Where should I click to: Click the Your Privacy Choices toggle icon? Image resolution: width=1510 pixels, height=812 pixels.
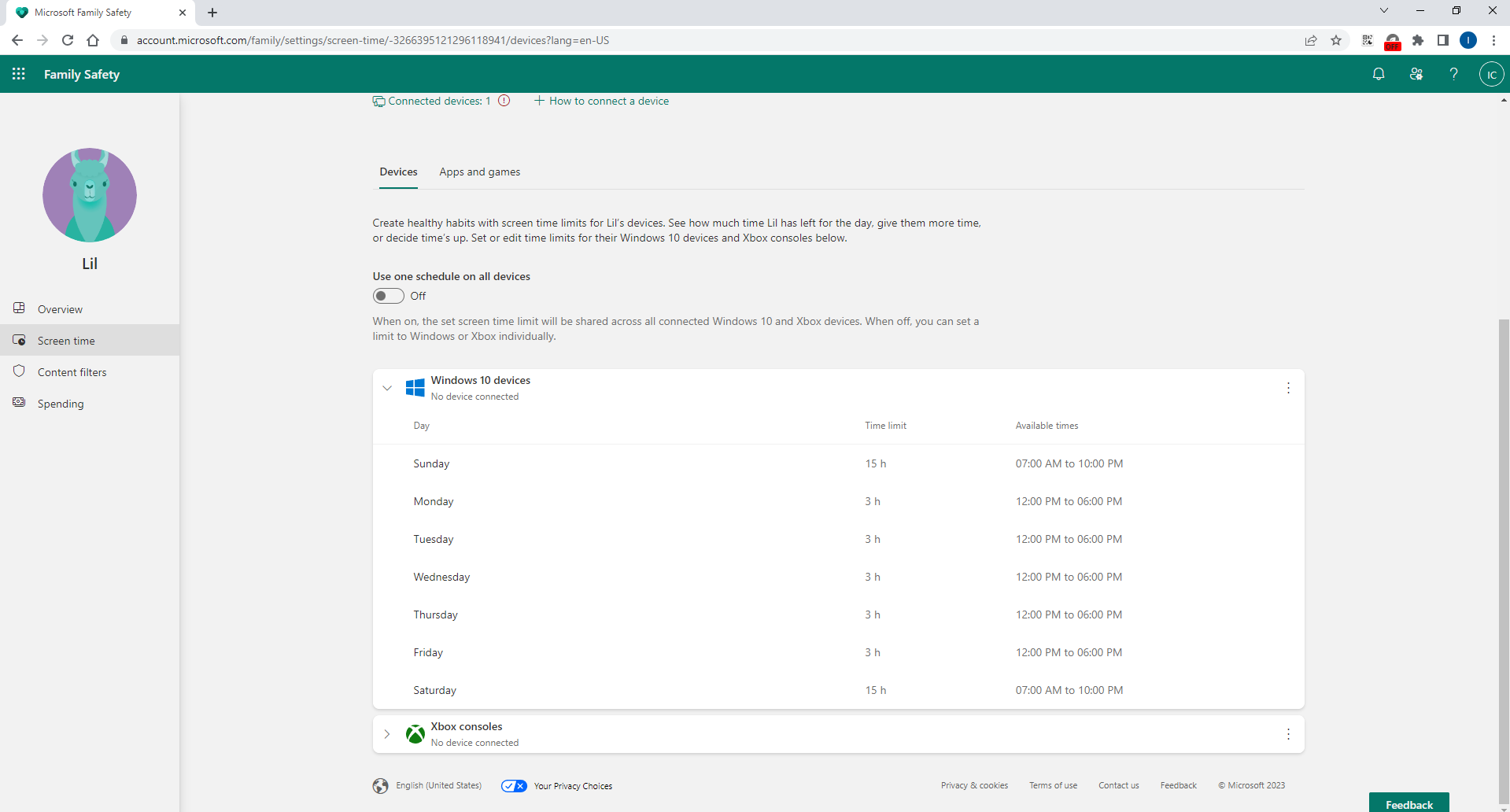click(x=514, y=786)
